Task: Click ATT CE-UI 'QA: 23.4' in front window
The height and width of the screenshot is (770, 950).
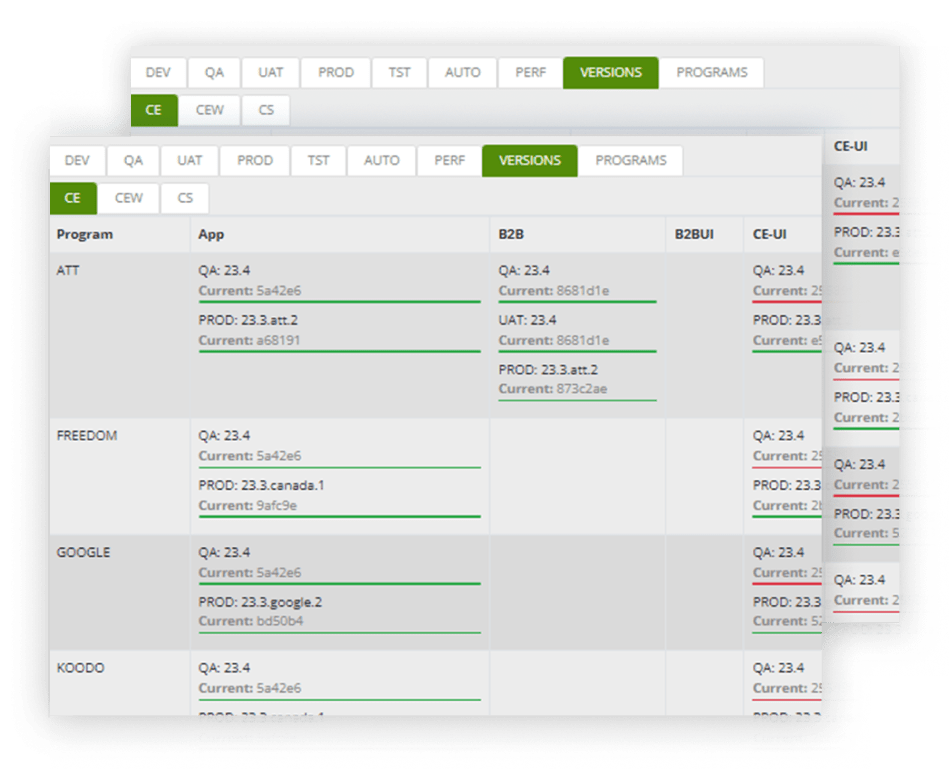Action: [x=779, y=271]
